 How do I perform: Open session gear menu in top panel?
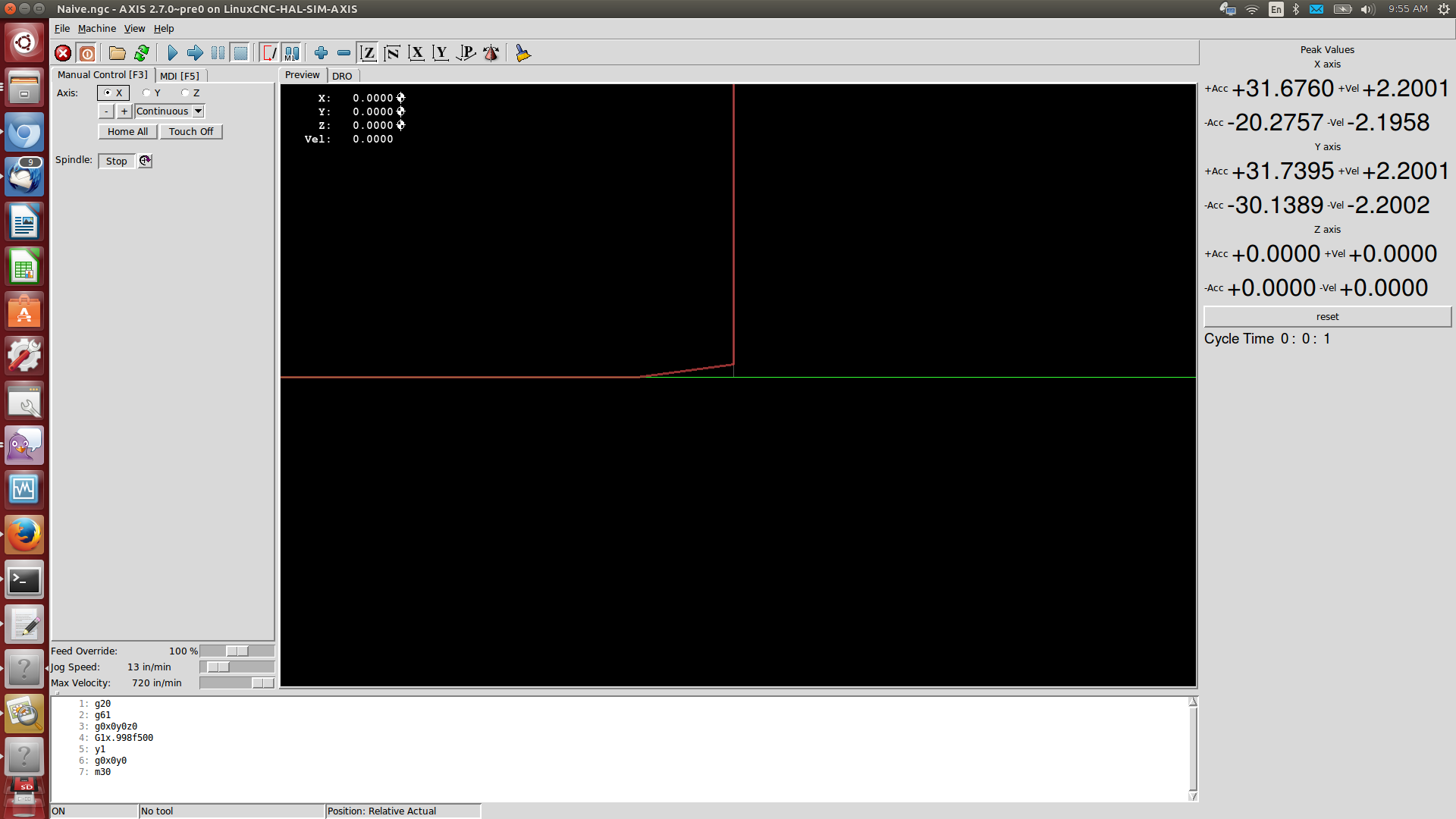point(1443,9)
